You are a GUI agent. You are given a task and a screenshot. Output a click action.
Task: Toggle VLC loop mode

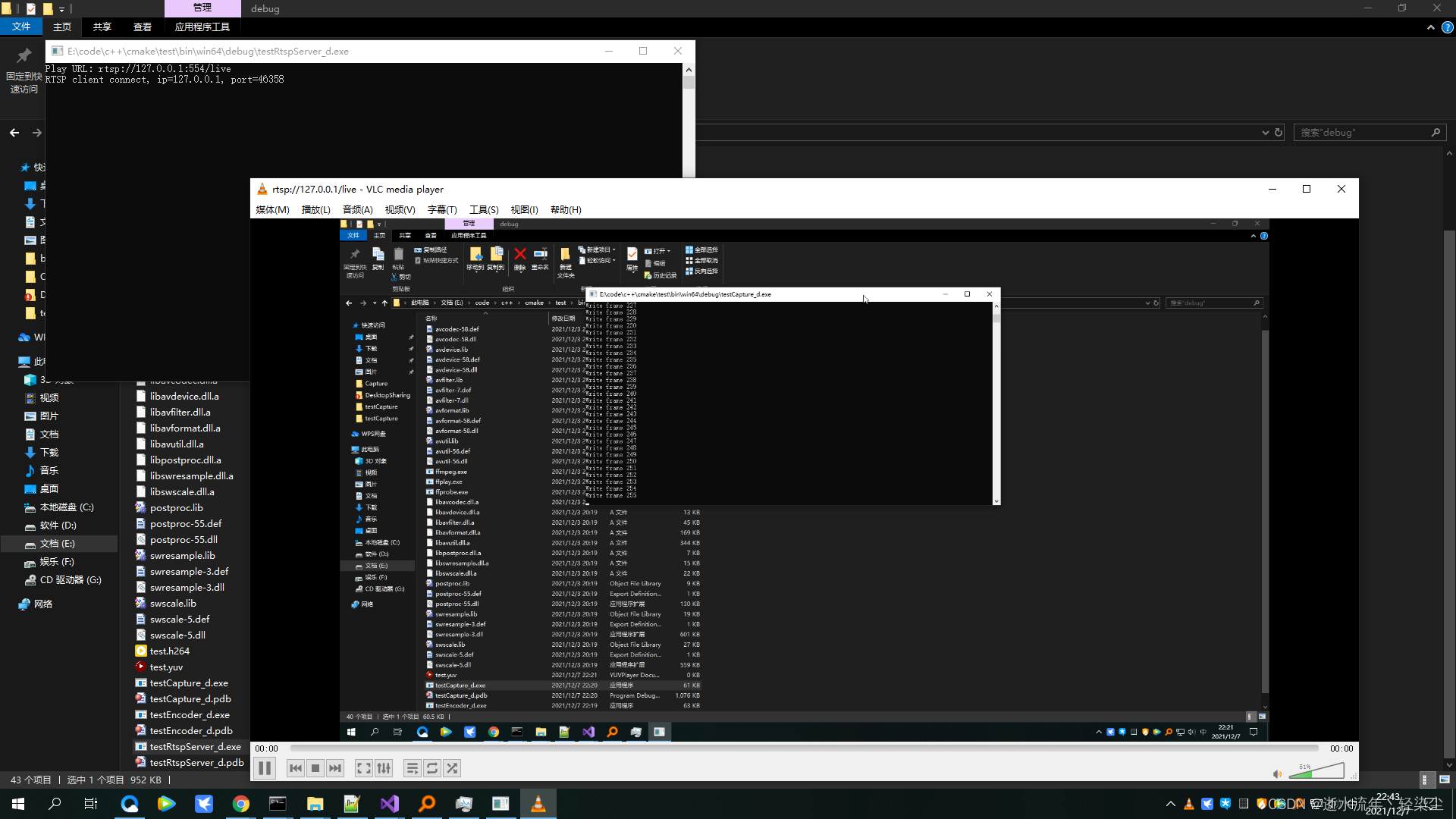pyautogui.click(x=432, y=768)
